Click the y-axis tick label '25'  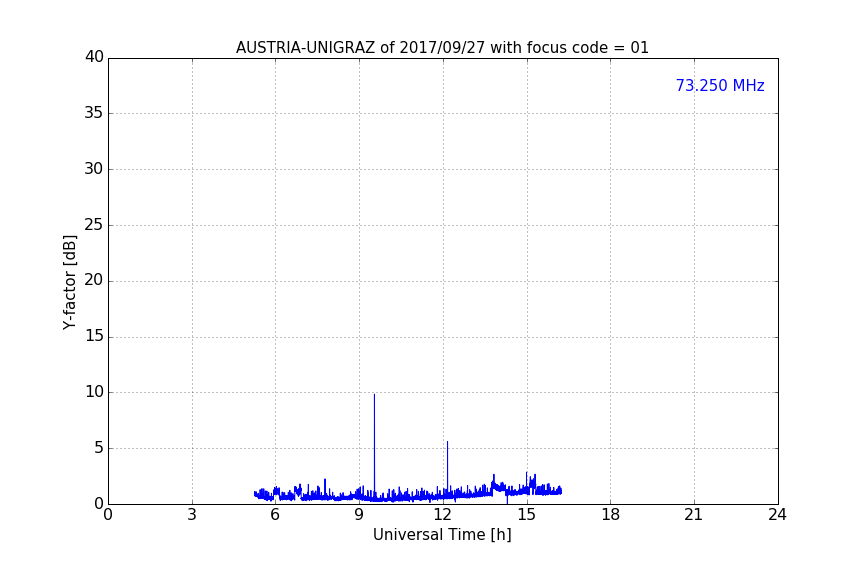point(94,224)
